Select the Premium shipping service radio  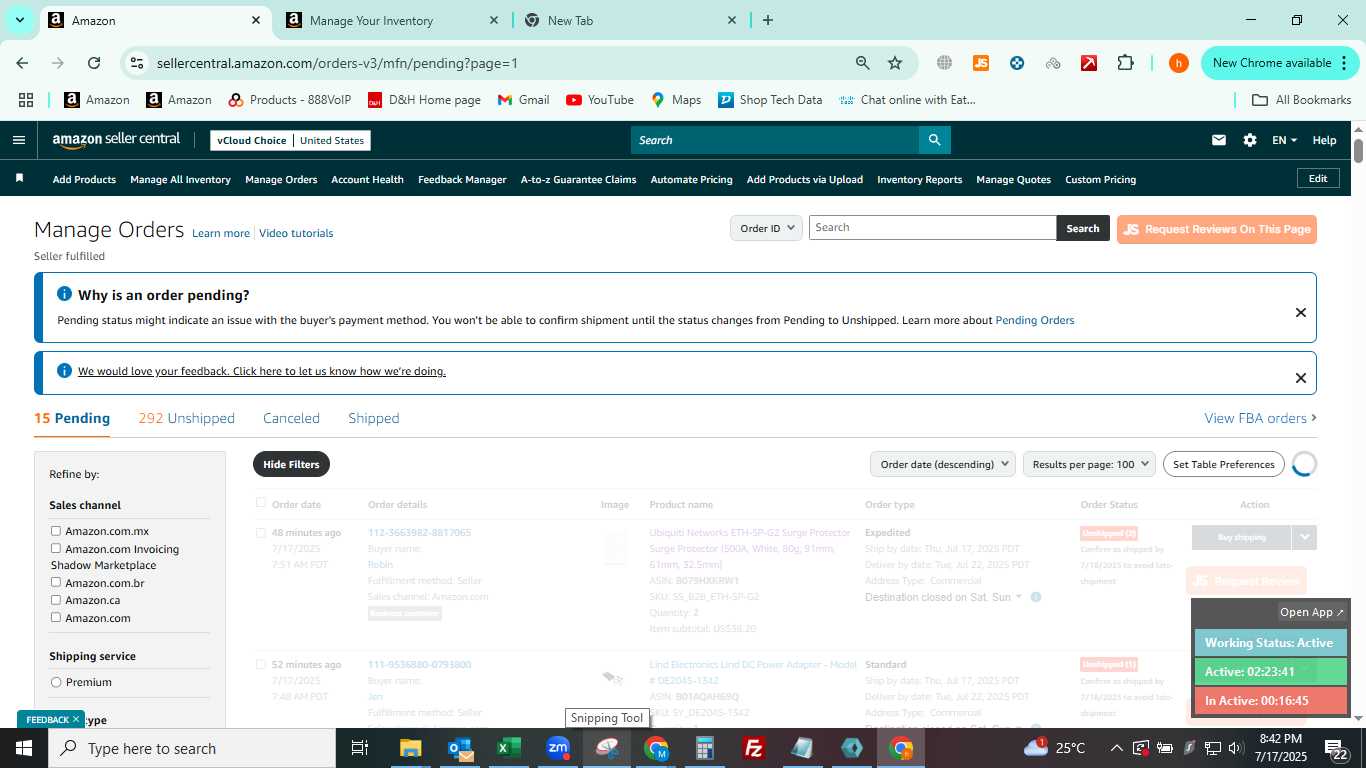(56, 682)
